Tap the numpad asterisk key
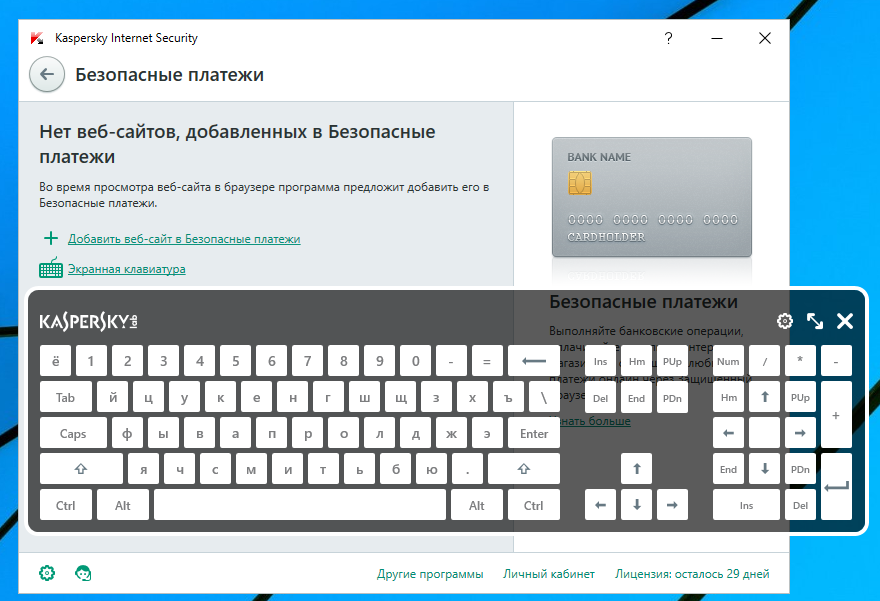The width and height of the screenshot is (880, 601). (800, 361)
